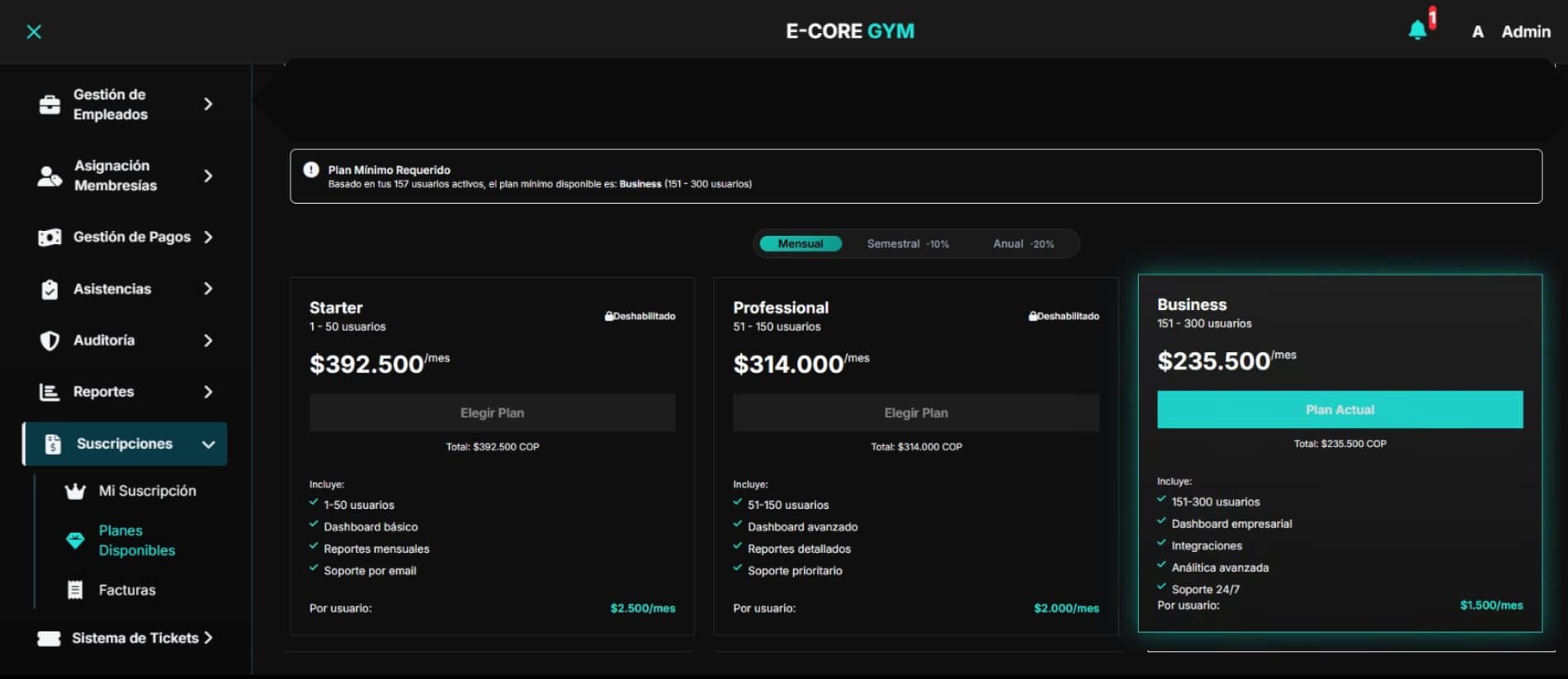Click the info icon in Plan Mínimo Requerido

coord(311,170)
